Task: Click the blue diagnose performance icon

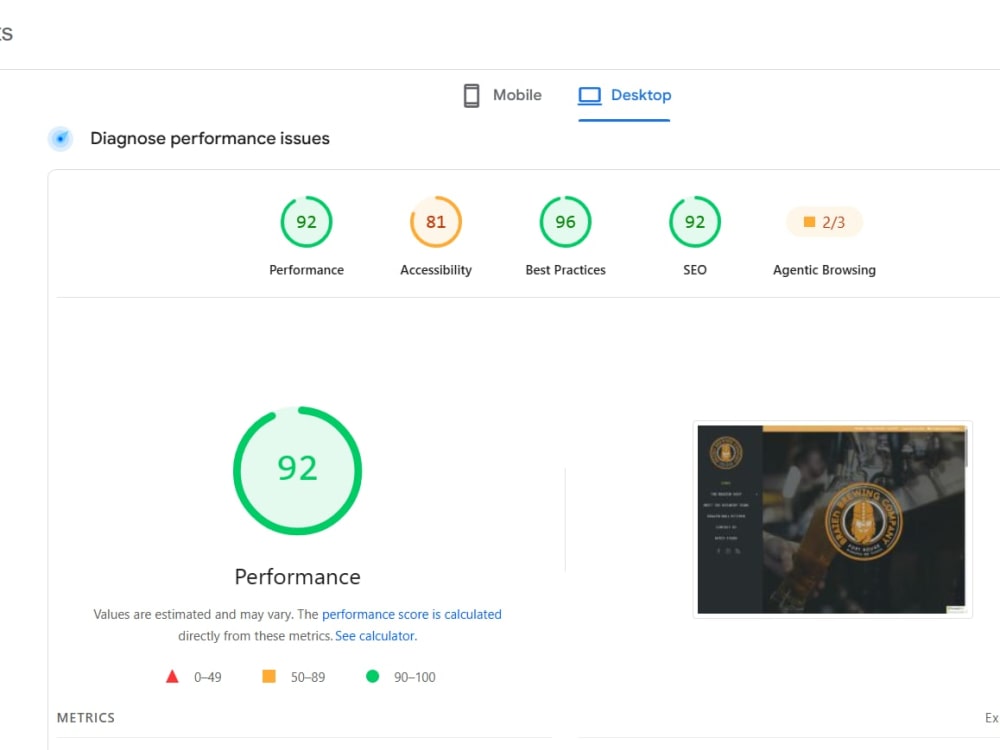Action: (x=61, y=138)
